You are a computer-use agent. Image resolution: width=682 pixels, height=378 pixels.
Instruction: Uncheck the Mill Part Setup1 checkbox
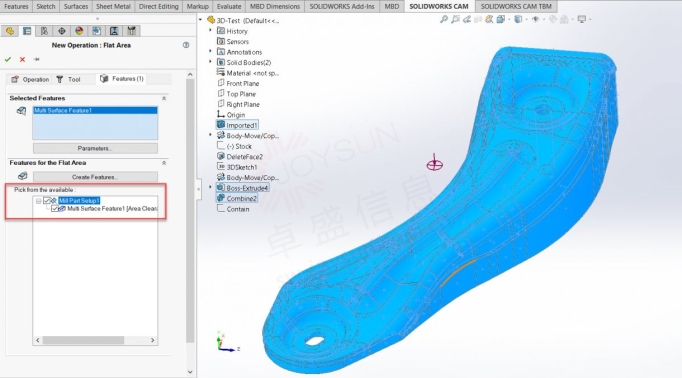(47, 201)
